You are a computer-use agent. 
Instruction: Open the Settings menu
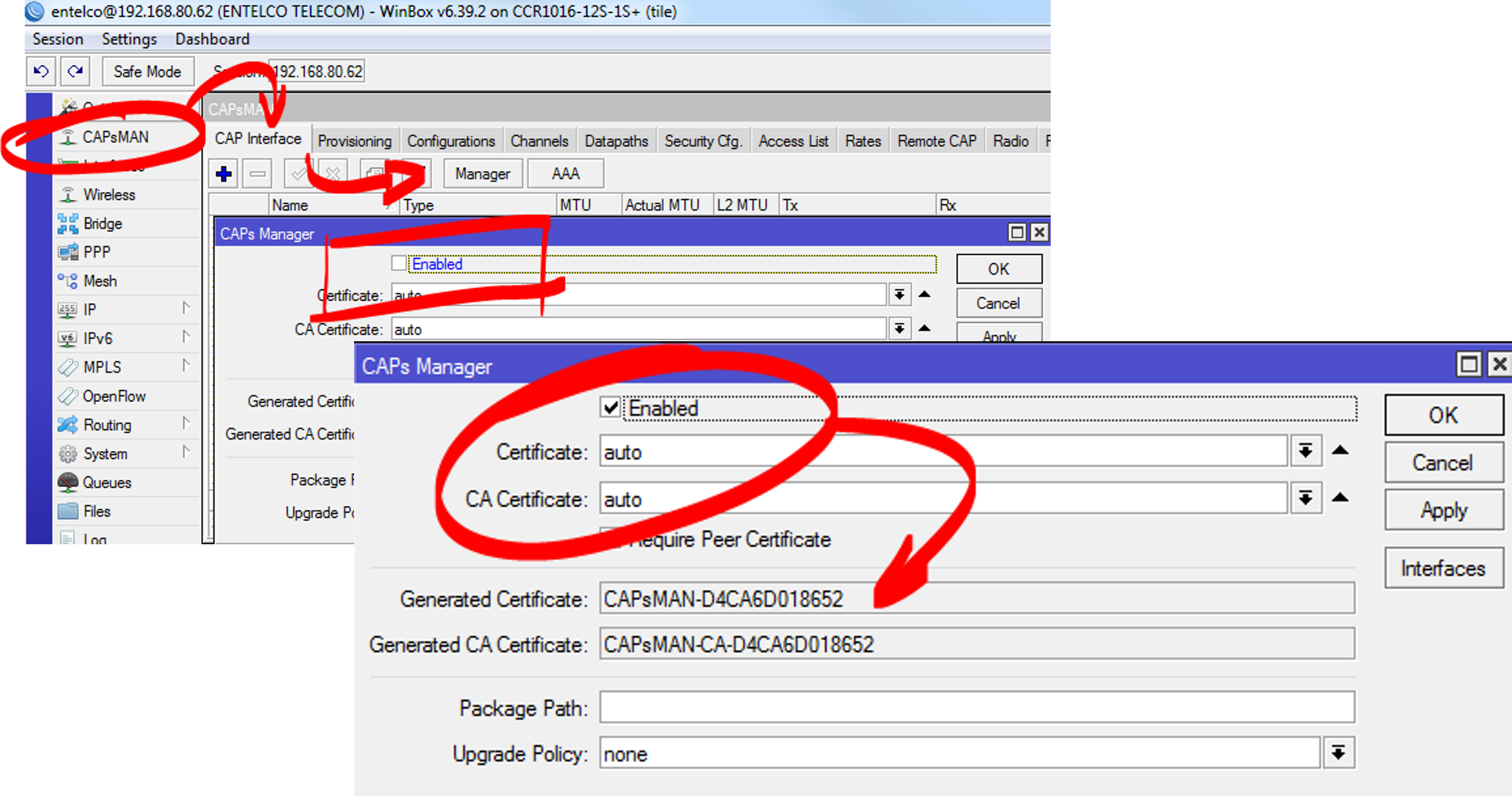(129, 39)
